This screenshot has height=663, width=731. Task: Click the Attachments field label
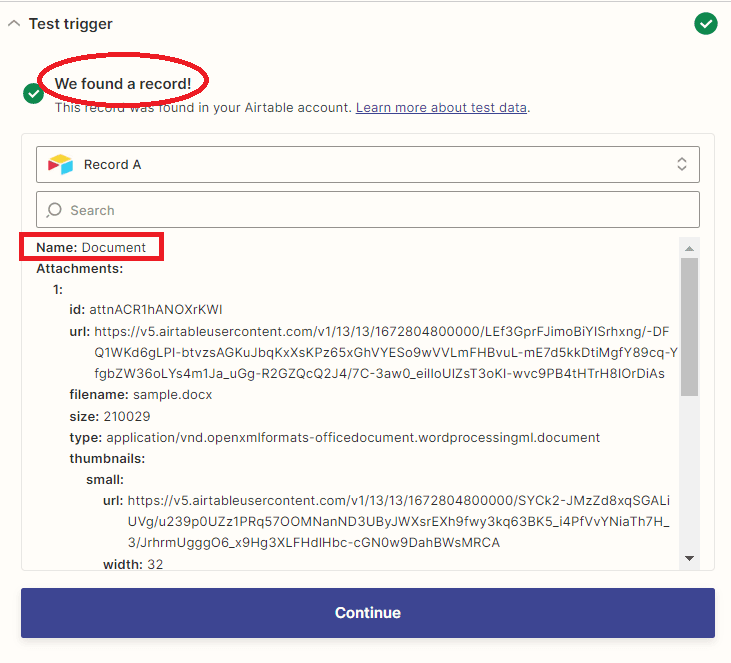(80, 268)
